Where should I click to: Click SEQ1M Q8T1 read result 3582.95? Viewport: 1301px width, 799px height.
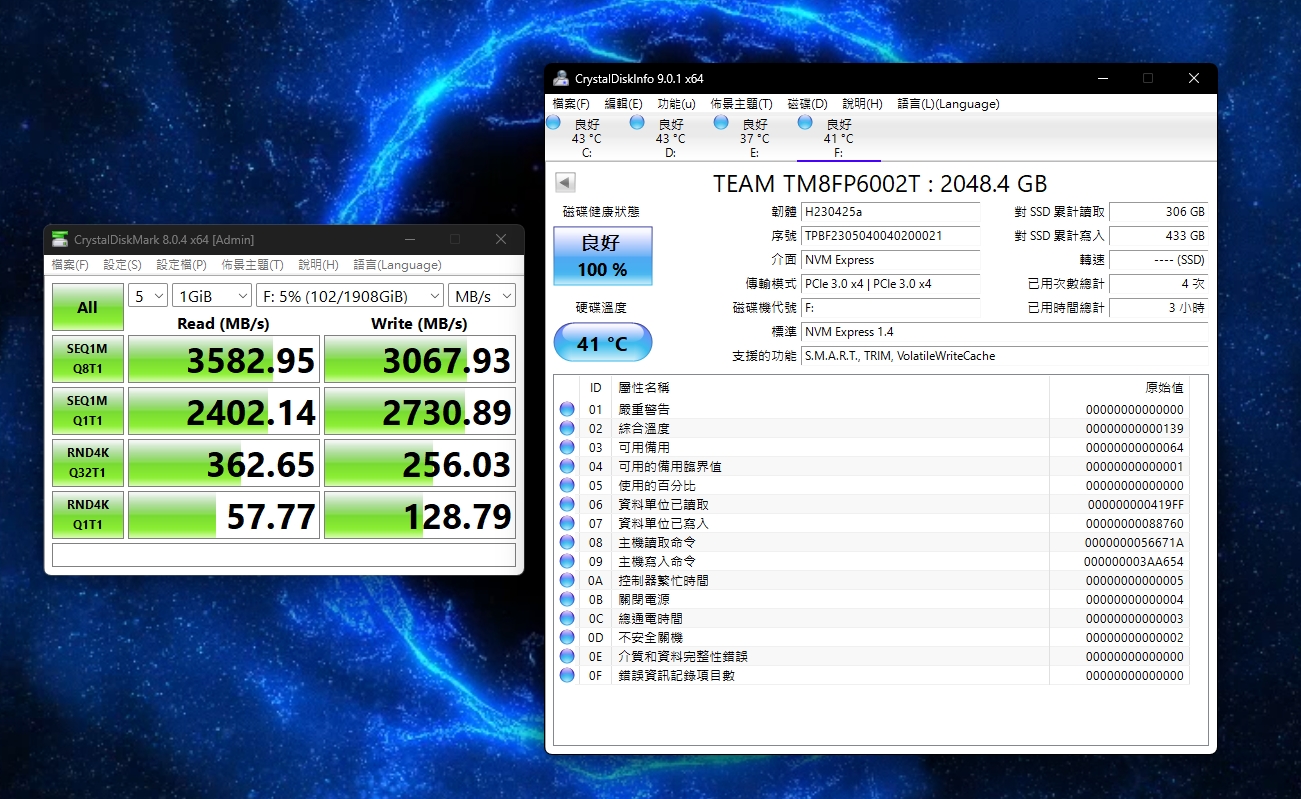(224, 360)
